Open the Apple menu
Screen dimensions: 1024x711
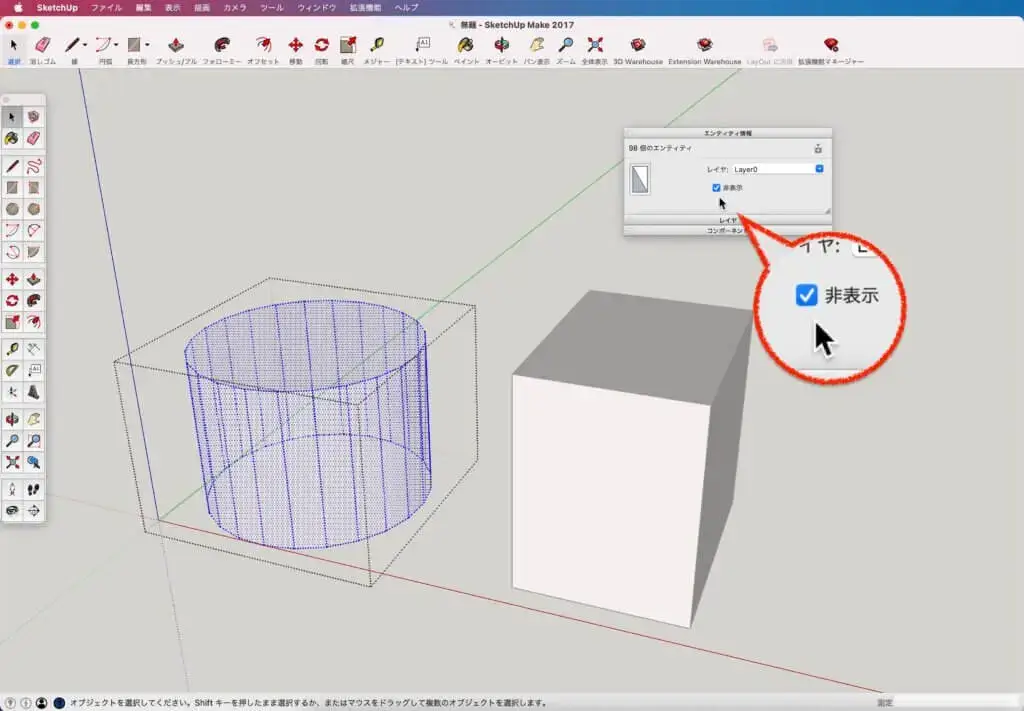pos(18,8)
